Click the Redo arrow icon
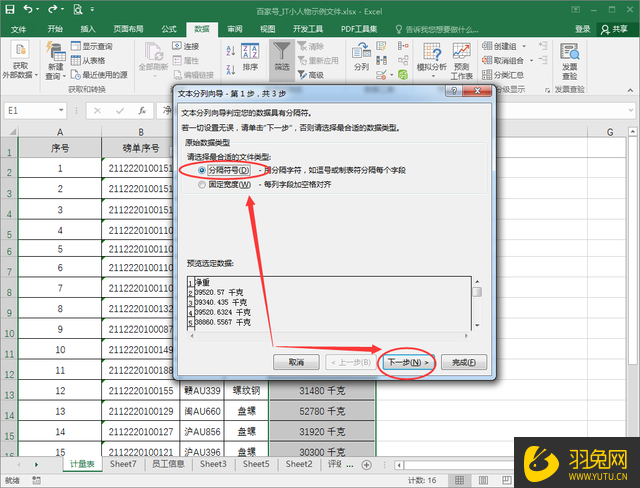The image size is (640, 488). coord(53,9)
